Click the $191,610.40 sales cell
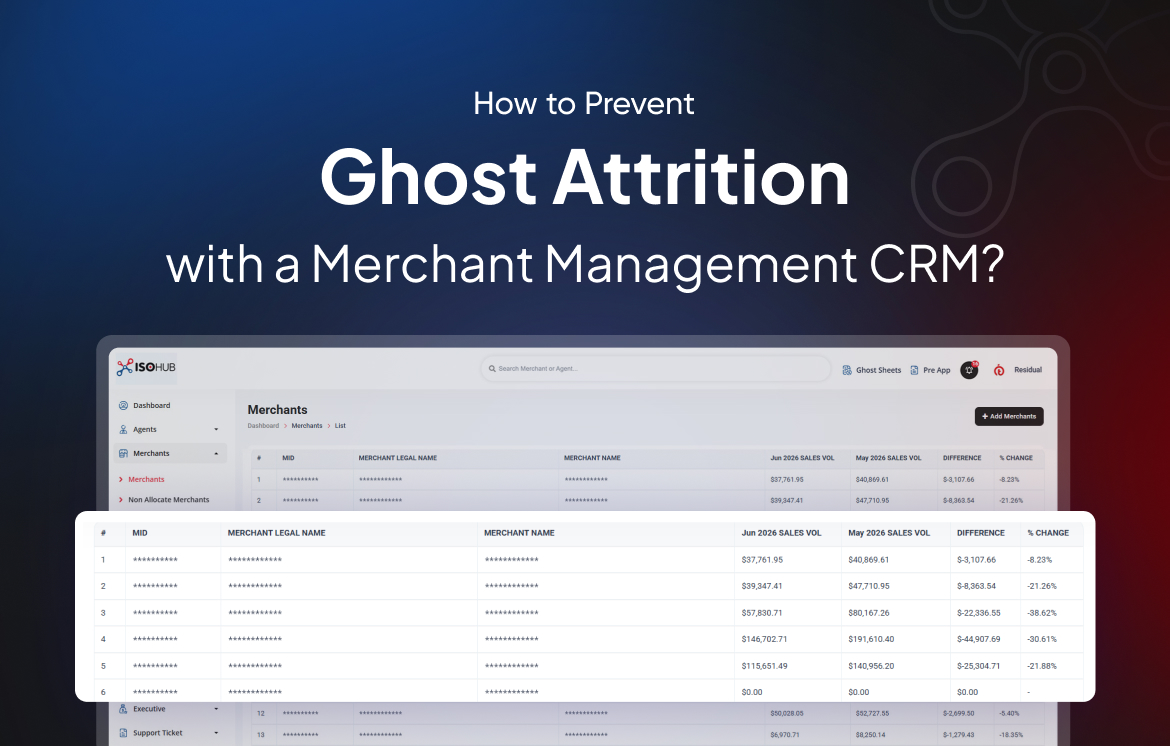Screen dimensions: 1170x746 (x=871, y=639)
